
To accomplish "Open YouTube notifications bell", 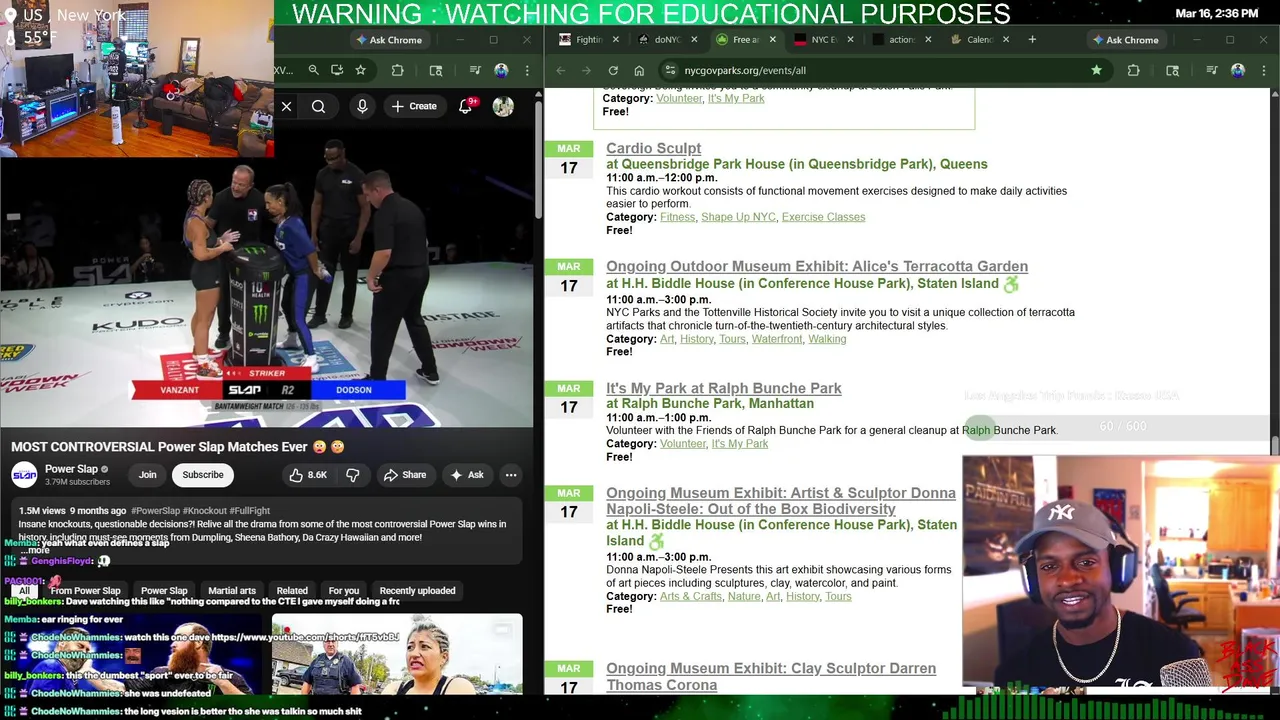I will [465, 106].
